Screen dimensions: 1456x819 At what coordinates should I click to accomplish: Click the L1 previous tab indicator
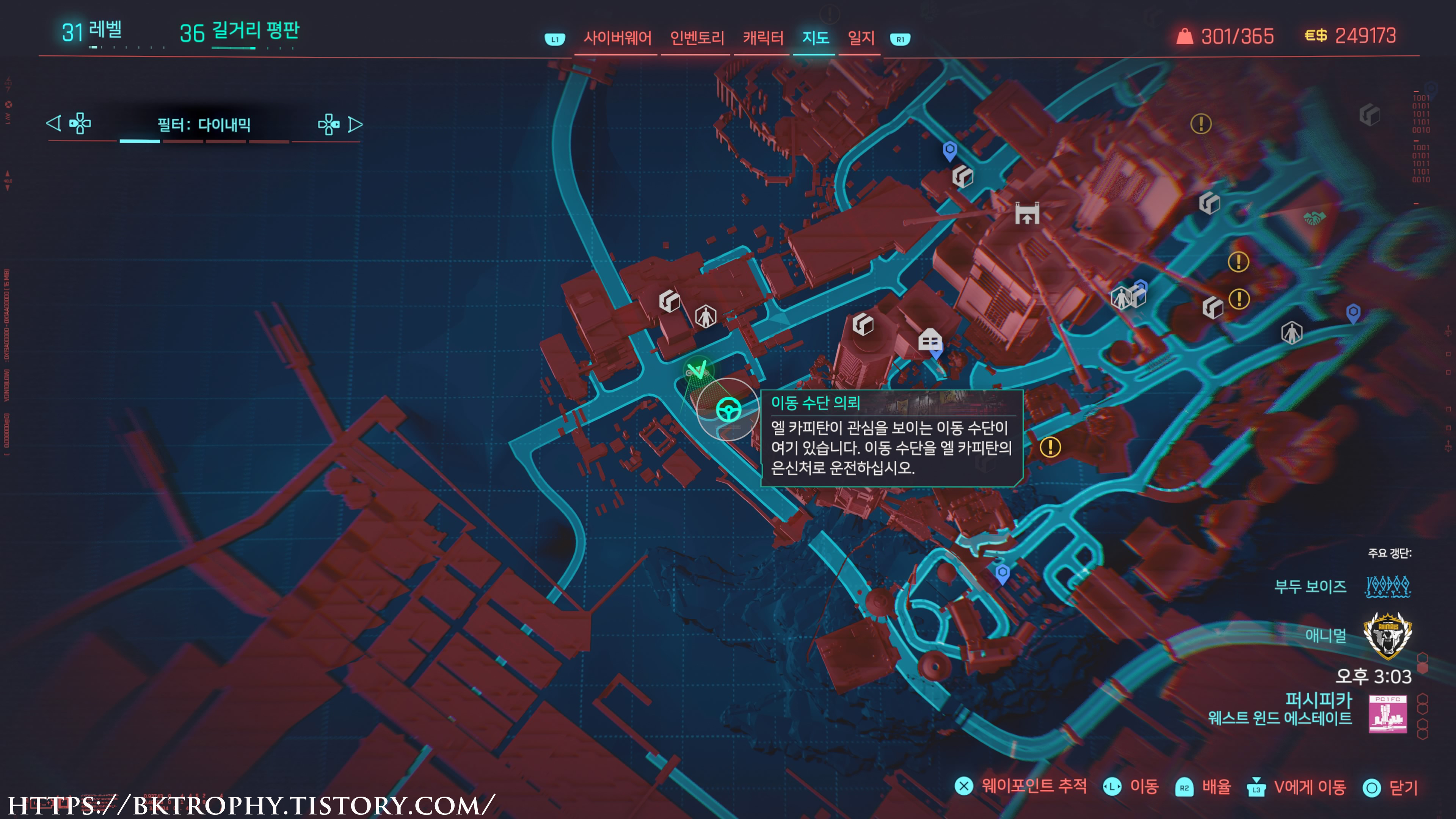[554, 39]
